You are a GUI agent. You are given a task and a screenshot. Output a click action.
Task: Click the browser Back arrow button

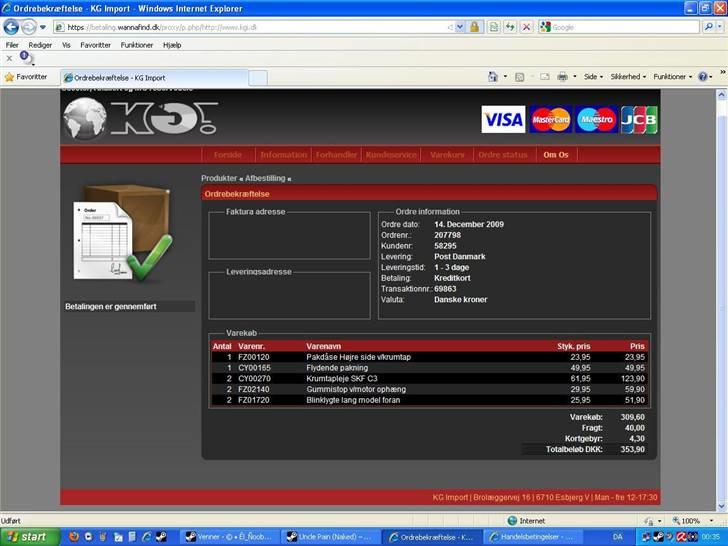tap(11, 27)
